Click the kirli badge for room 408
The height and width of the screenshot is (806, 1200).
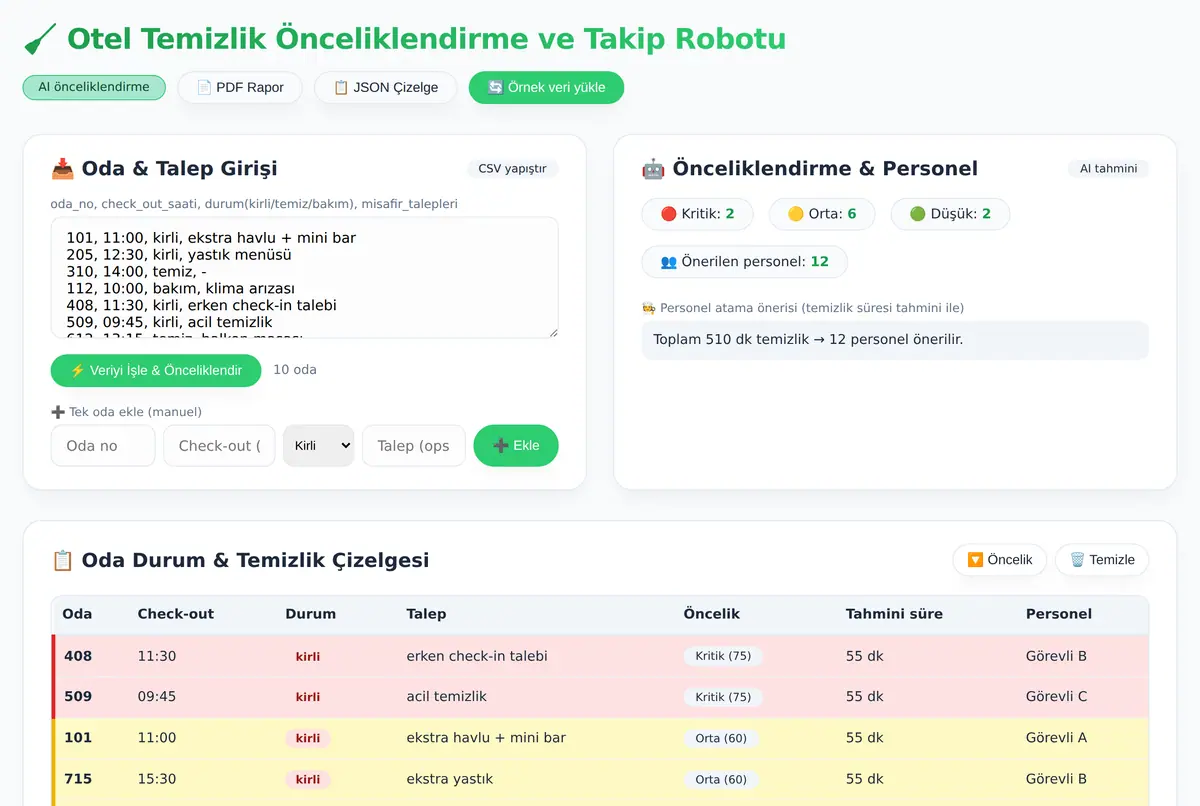coord(308,657)
